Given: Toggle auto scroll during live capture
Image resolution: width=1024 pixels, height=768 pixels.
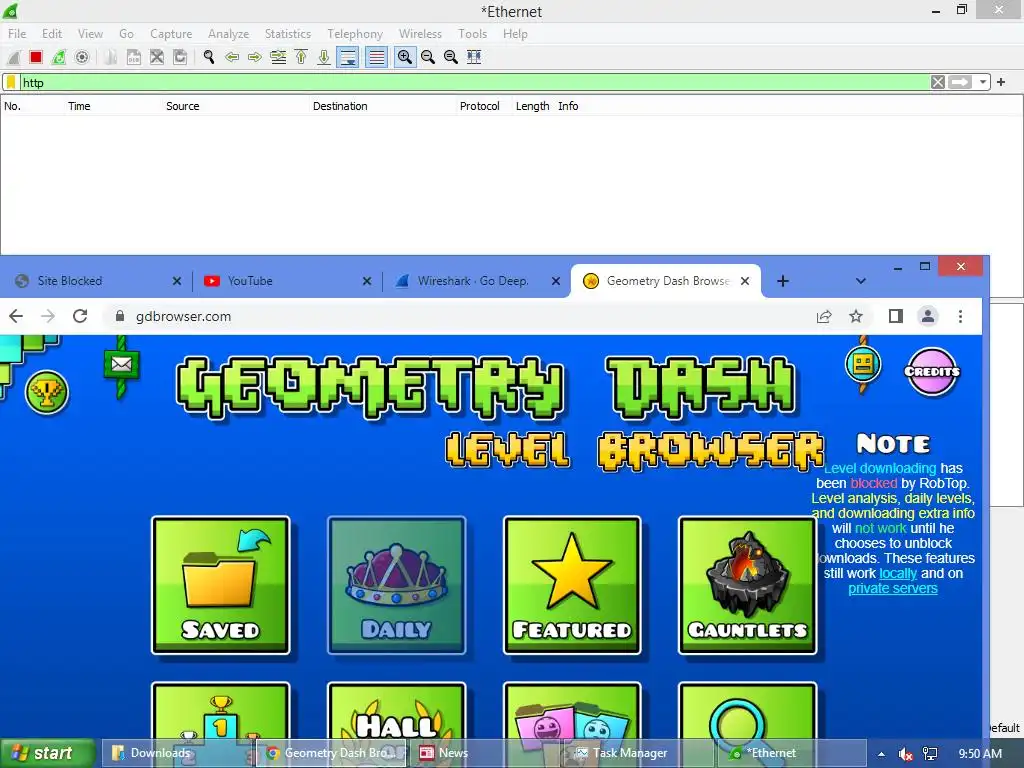Looking at the screenshot, I should [348, 57].
